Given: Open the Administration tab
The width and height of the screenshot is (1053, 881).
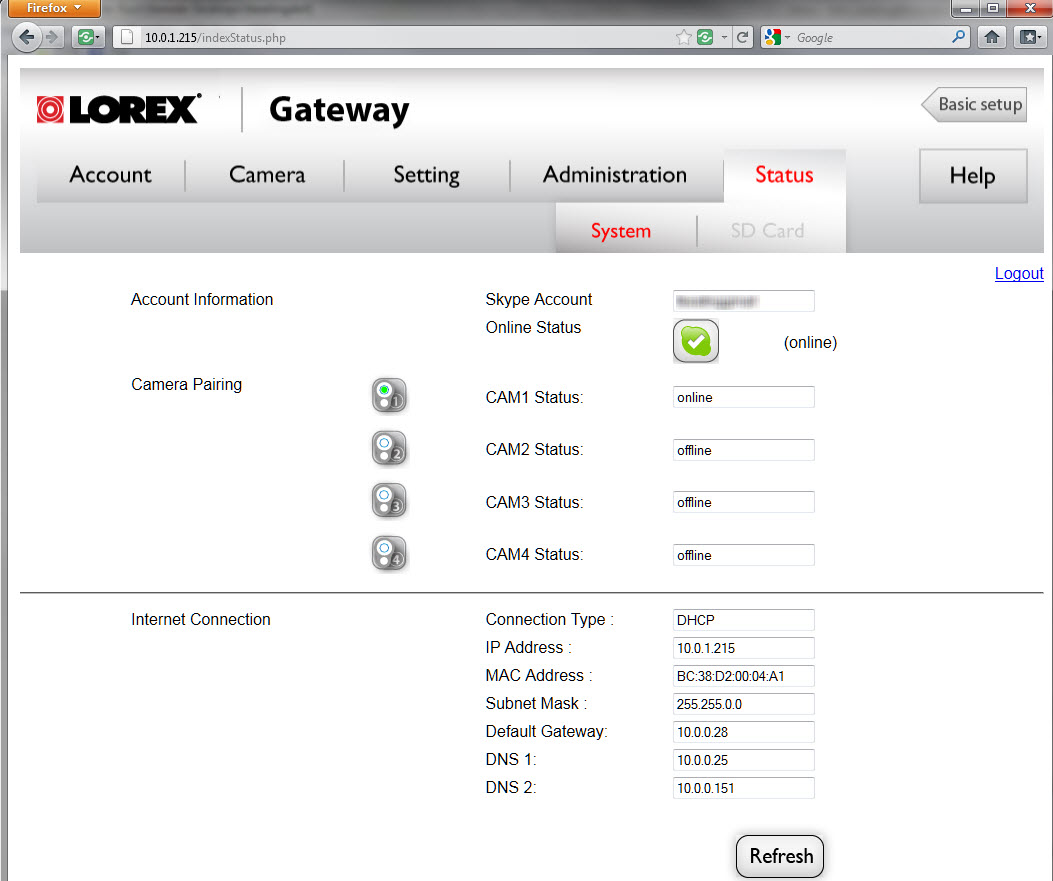Looking at the screenshot, I should tap(615, 175).
